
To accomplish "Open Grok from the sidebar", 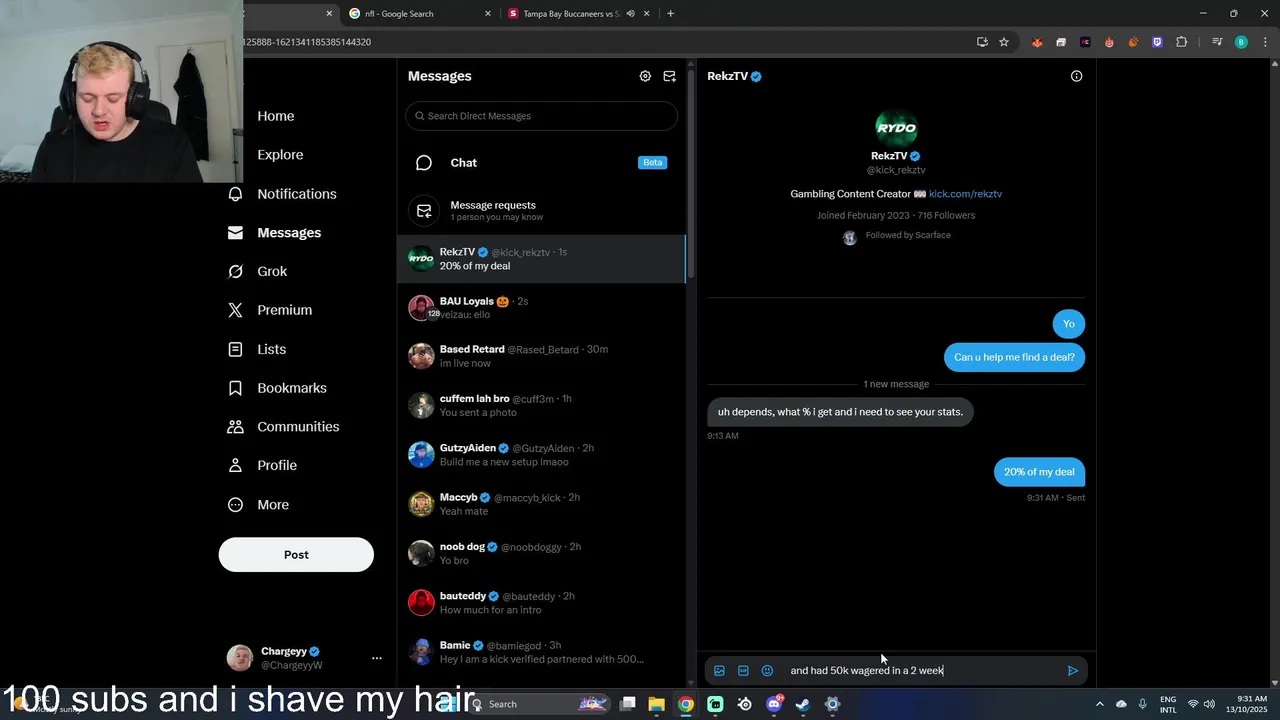I will (x=272, y=271).
